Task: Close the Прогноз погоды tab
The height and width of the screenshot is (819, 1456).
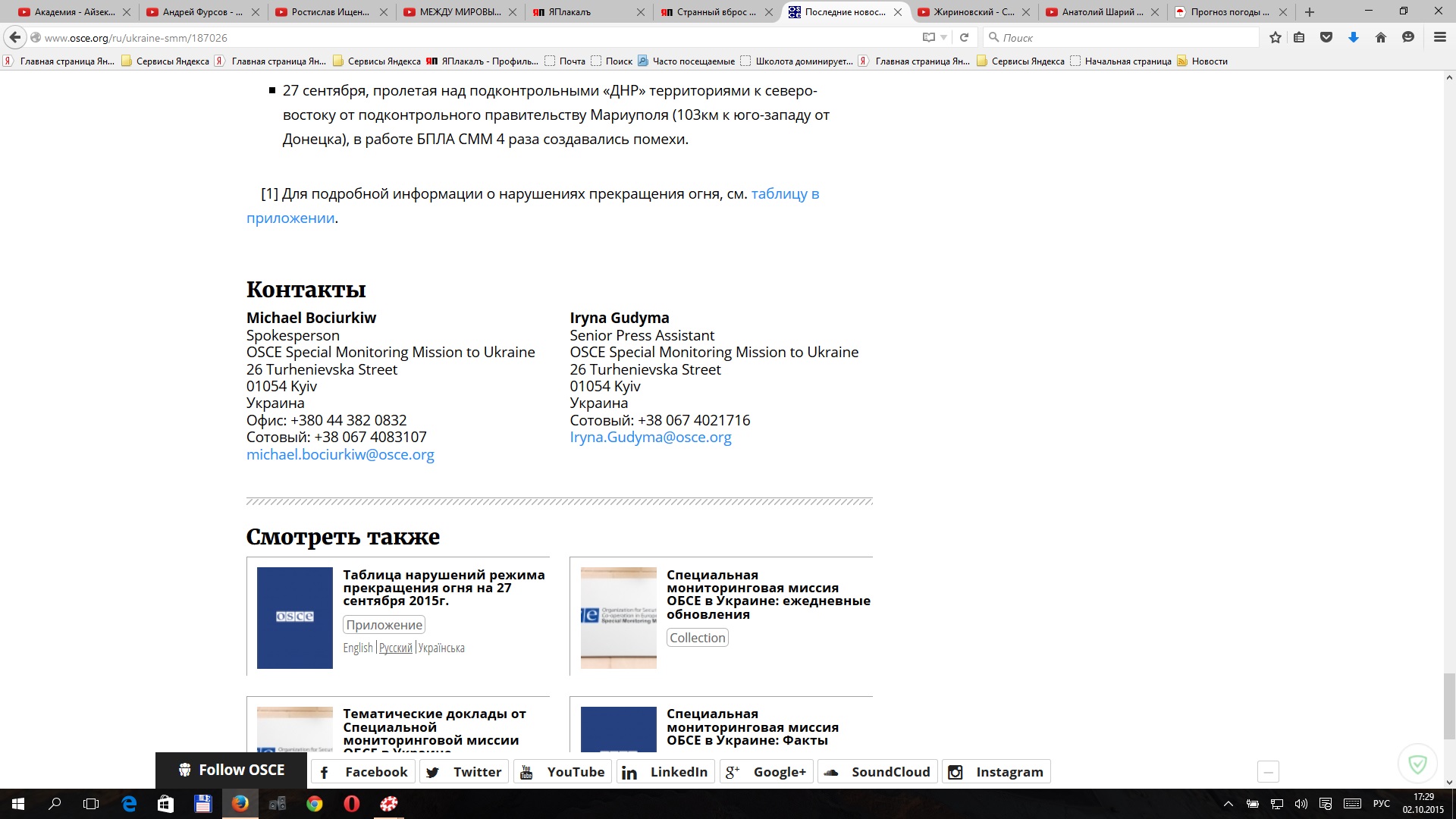Action: click(1283, 12)
